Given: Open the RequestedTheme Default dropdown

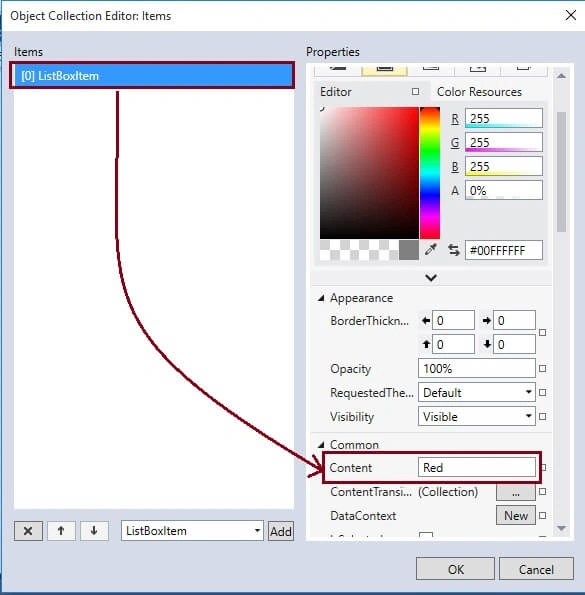Looking at the screenshot, I should pos(477,392).
